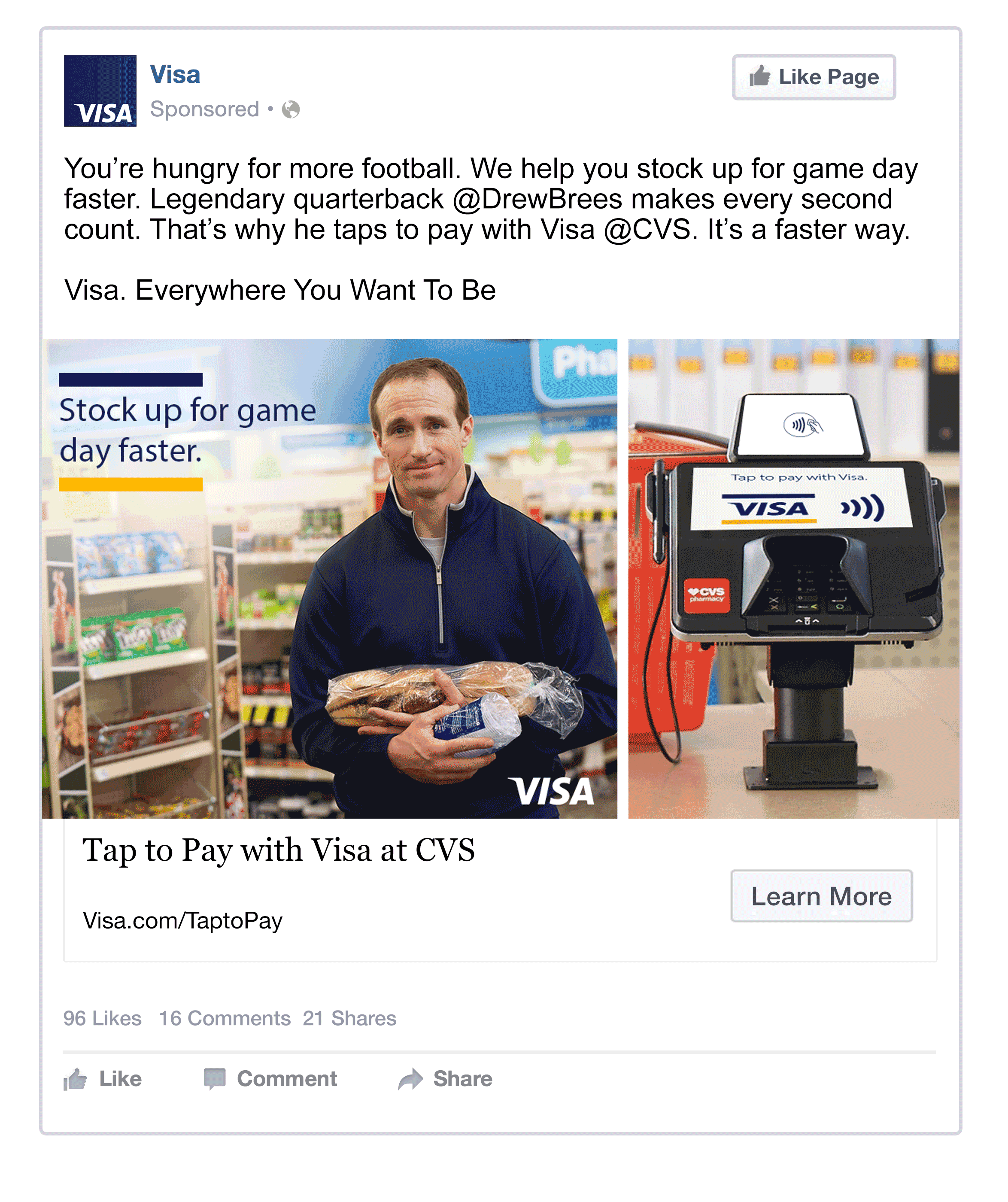Open the 16 Comments list

click(x=225, y=1018)
